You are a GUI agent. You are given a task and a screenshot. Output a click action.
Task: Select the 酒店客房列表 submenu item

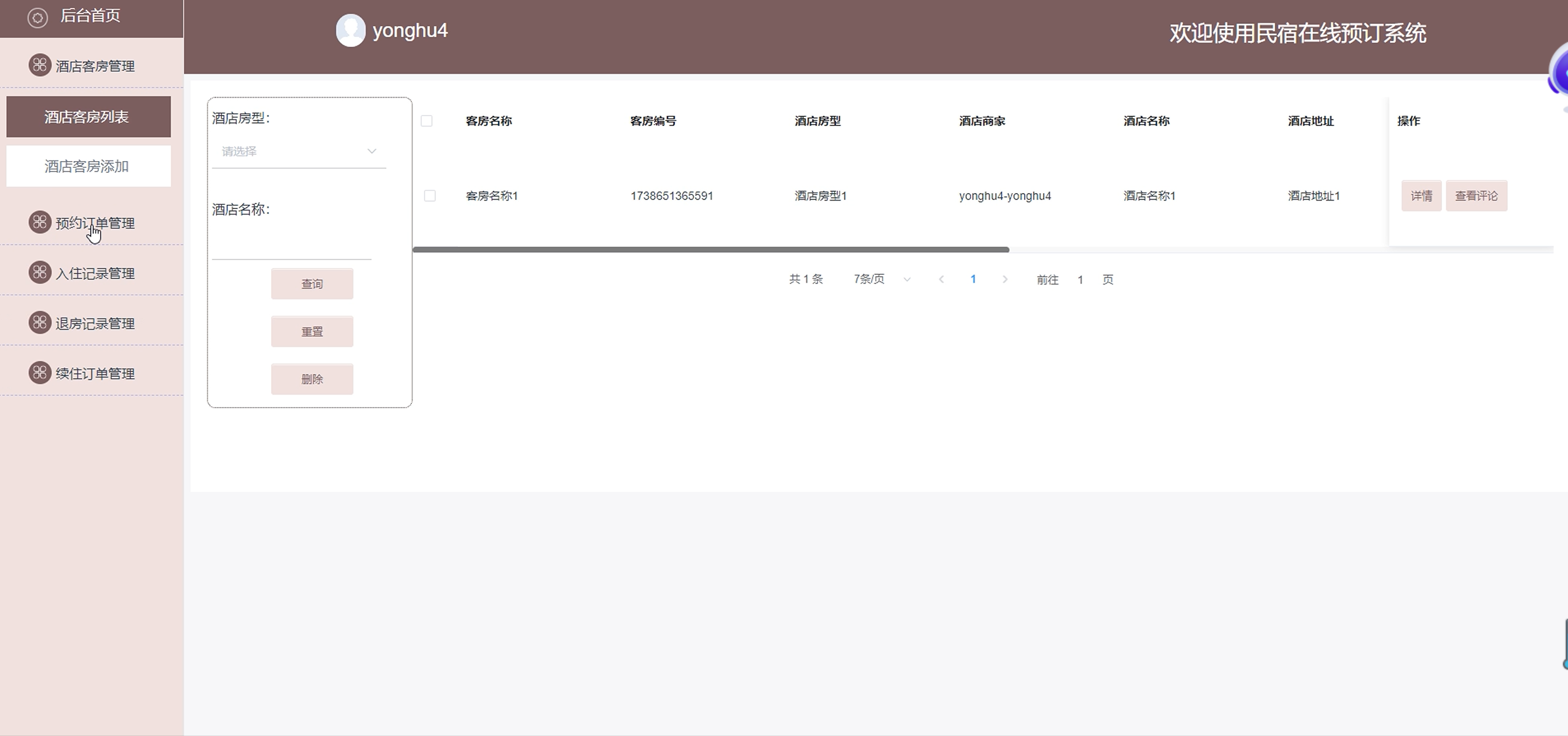[89, 117]
